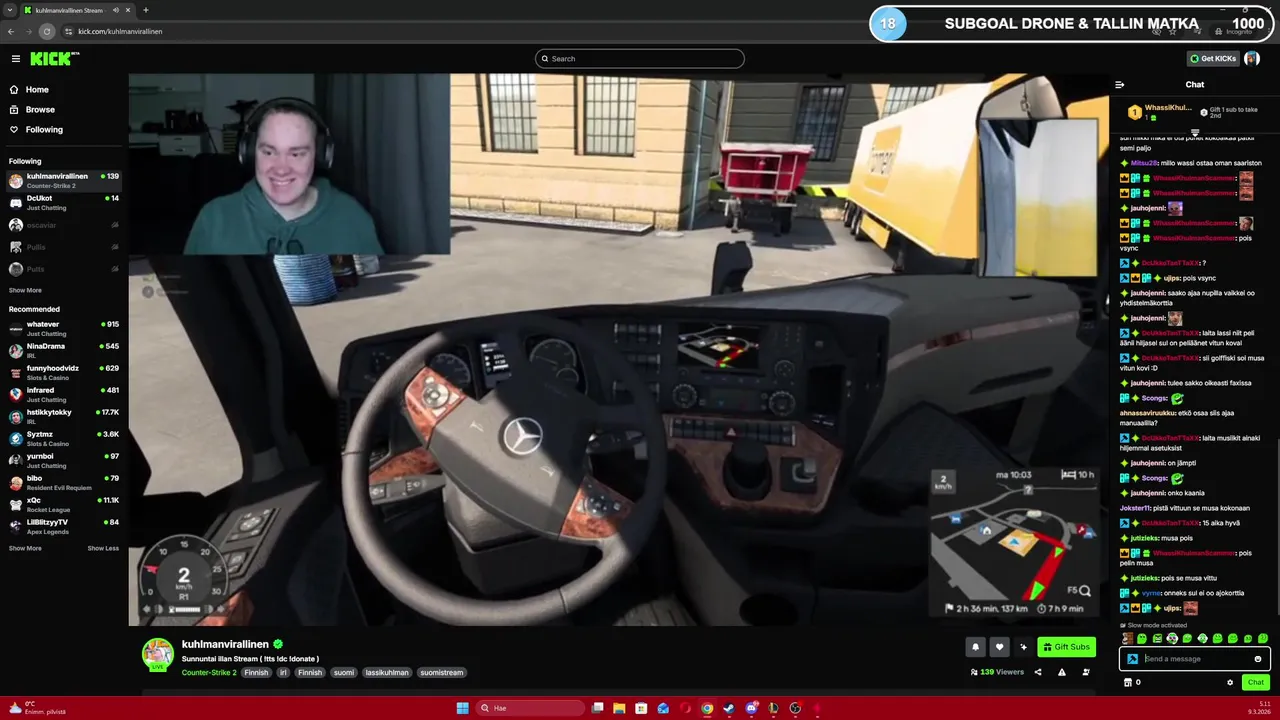Open hstikkytokky channel in Recommended list
This screenshot has height=720, width=1280.
(64, 416)
